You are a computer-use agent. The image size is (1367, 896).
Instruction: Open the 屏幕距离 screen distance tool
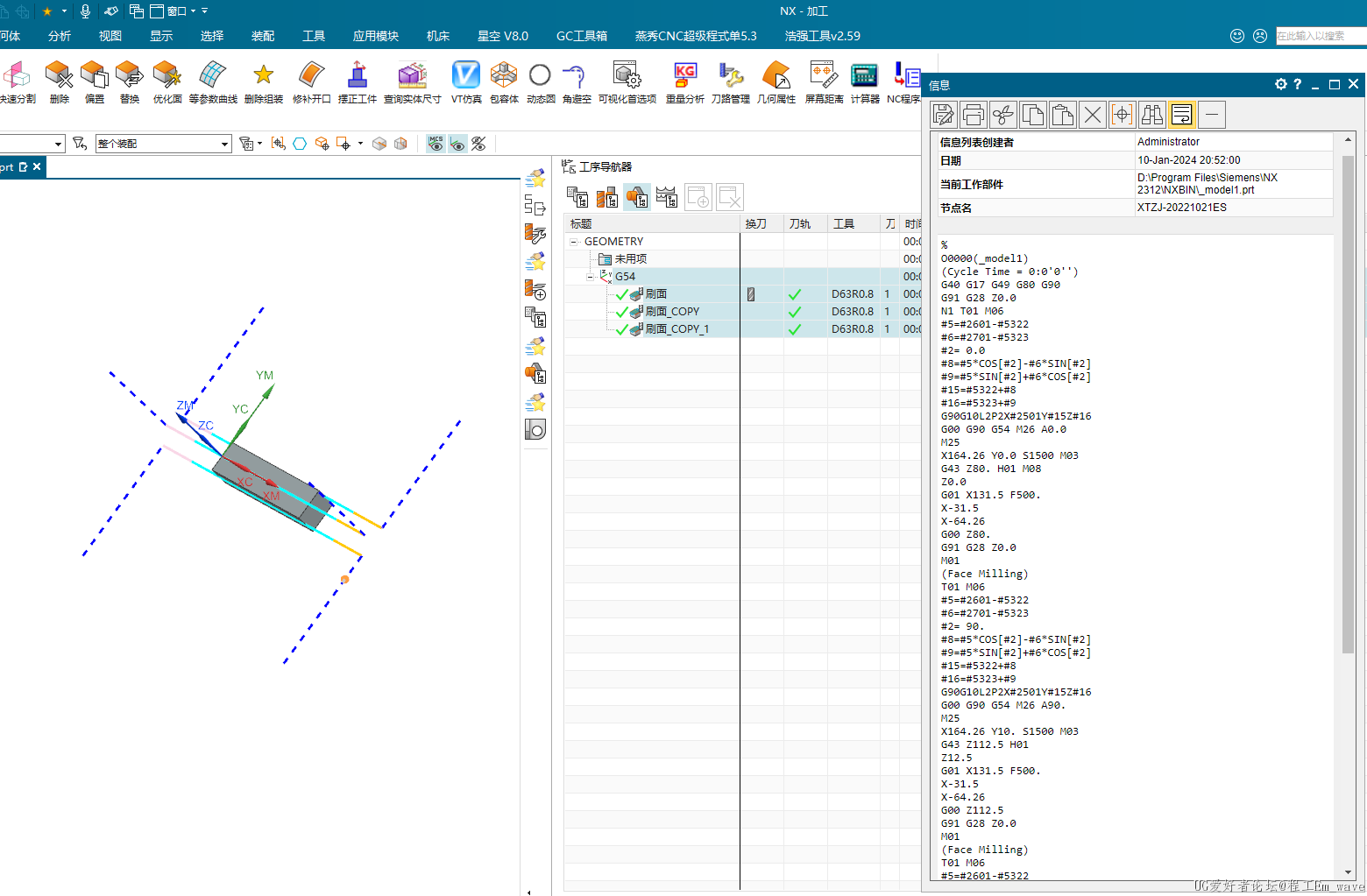(x=824, y=81)
